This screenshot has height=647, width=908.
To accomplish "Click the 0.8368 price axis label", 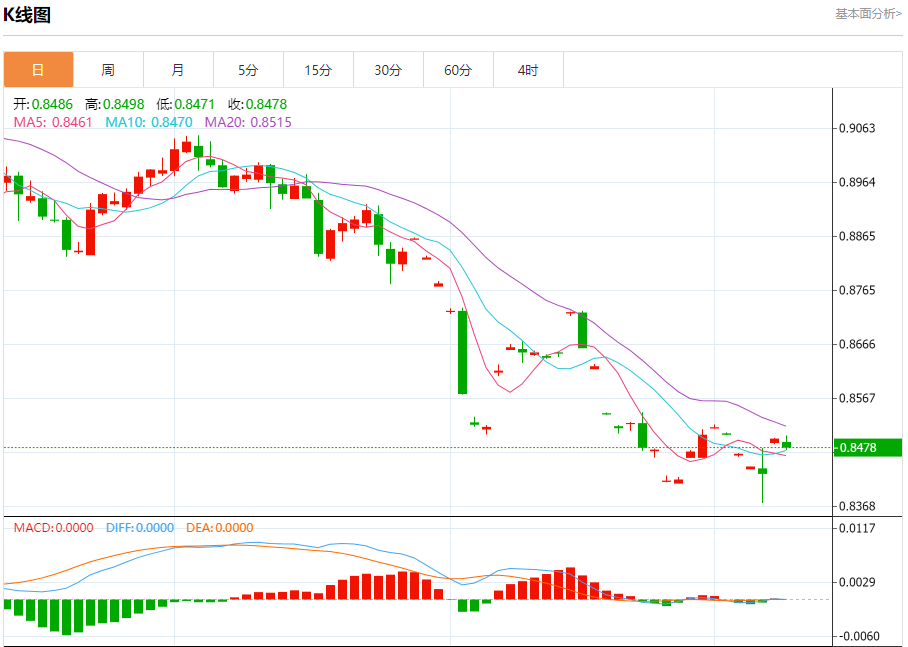I will coord(857,506).
